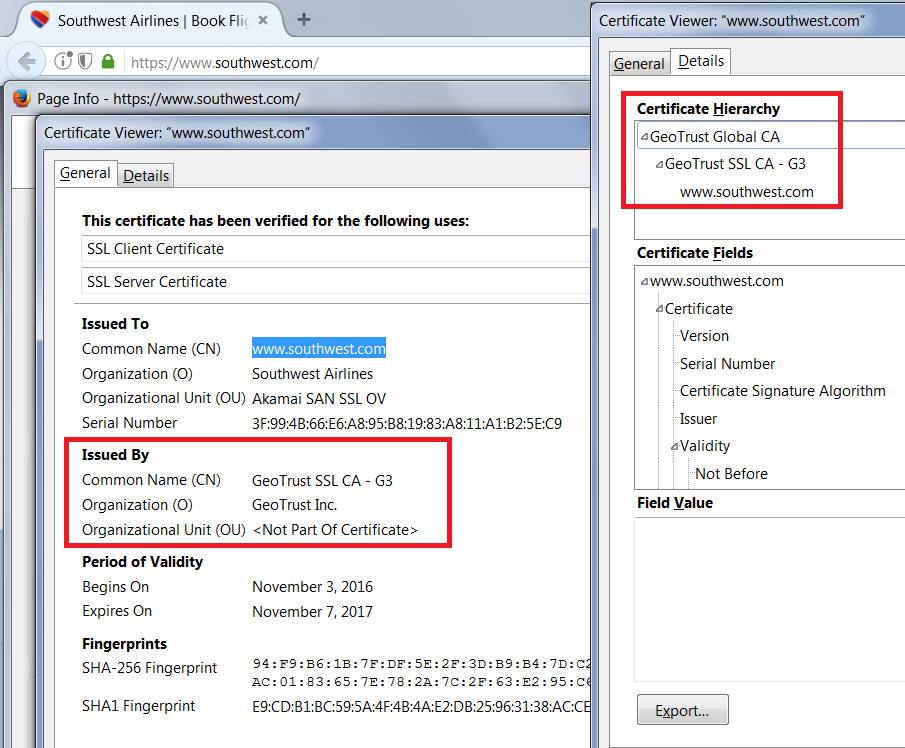The image size is (905, 748).
Task: Click the SHA-256 fingerprint line starting 94:F9:B6
Action: point(421,664)
